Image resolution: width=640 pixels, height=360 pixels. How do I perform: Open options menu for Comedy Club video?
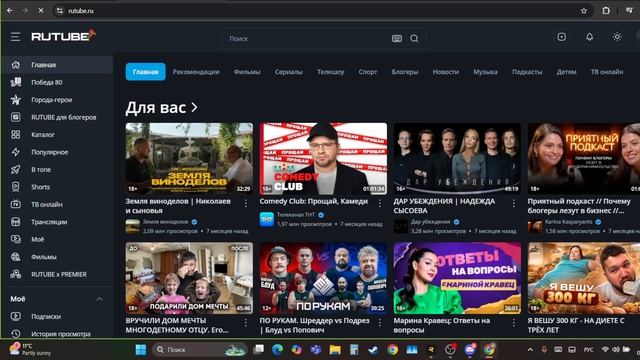[380, 203]
